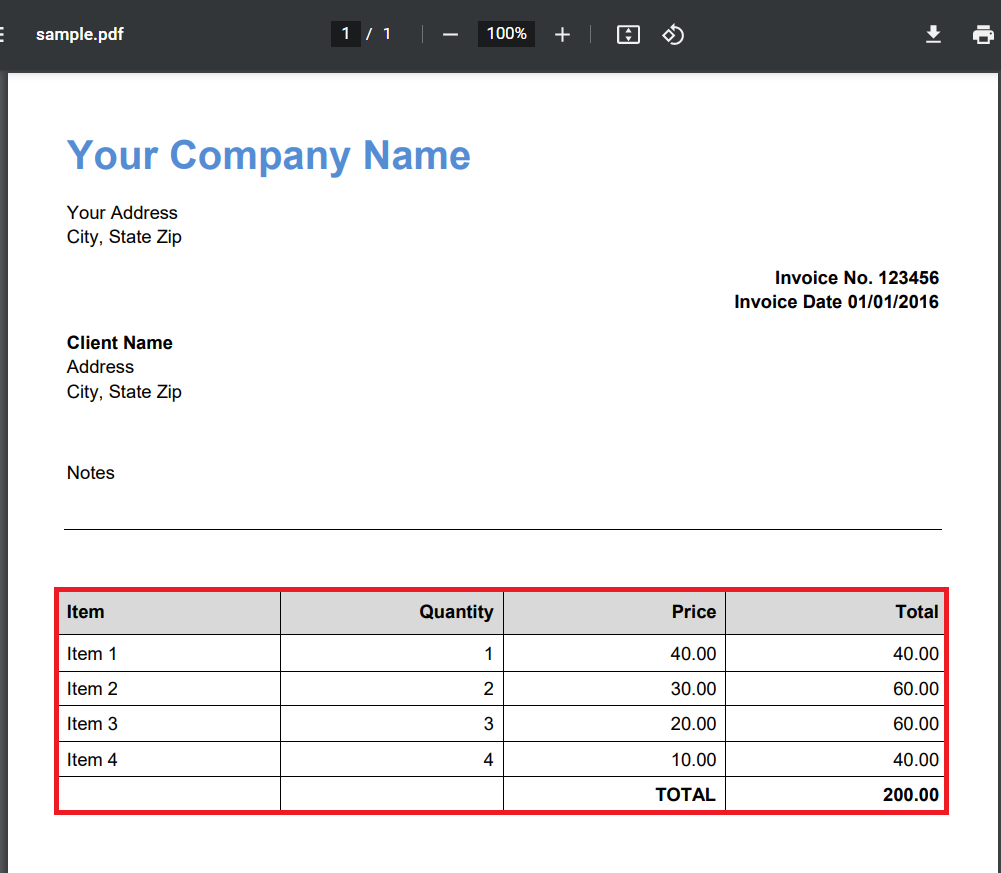This screenshot has height=873, width=1001.
Task: Select the Item column header
Action: 169,612
